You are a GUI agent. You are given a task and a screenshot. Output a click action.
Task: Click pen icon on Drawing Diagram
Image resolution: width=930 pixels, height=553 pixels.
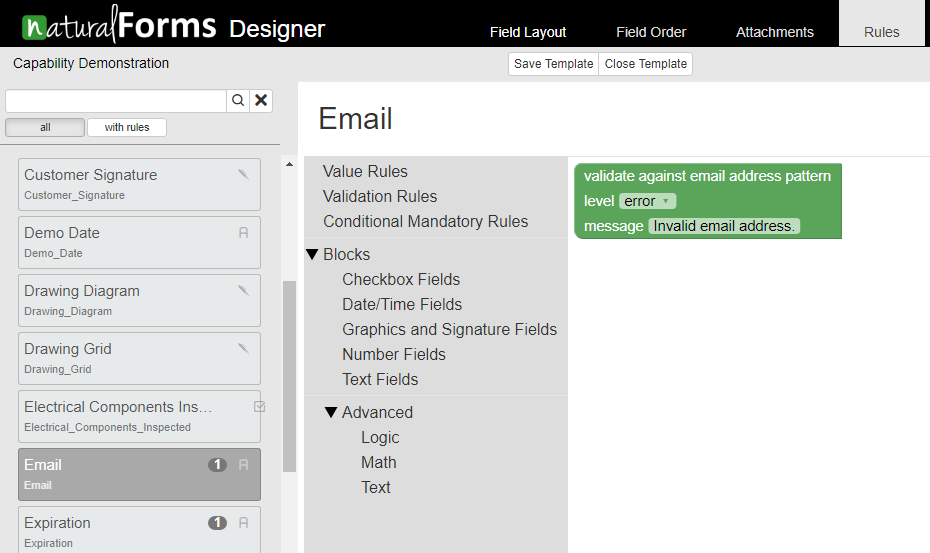tap(243, 291)
